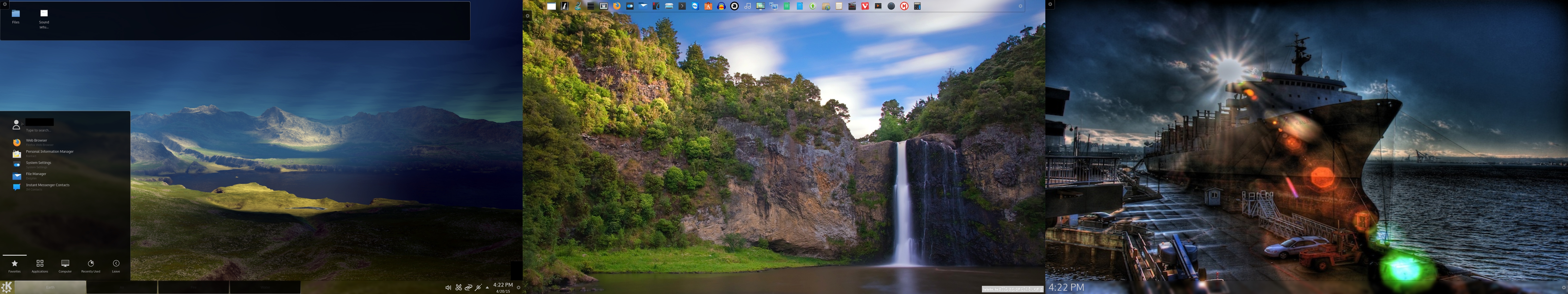Expand hidden system tray icons arrow
Screen dimensions: 1568x294
[x=488, y=287]
